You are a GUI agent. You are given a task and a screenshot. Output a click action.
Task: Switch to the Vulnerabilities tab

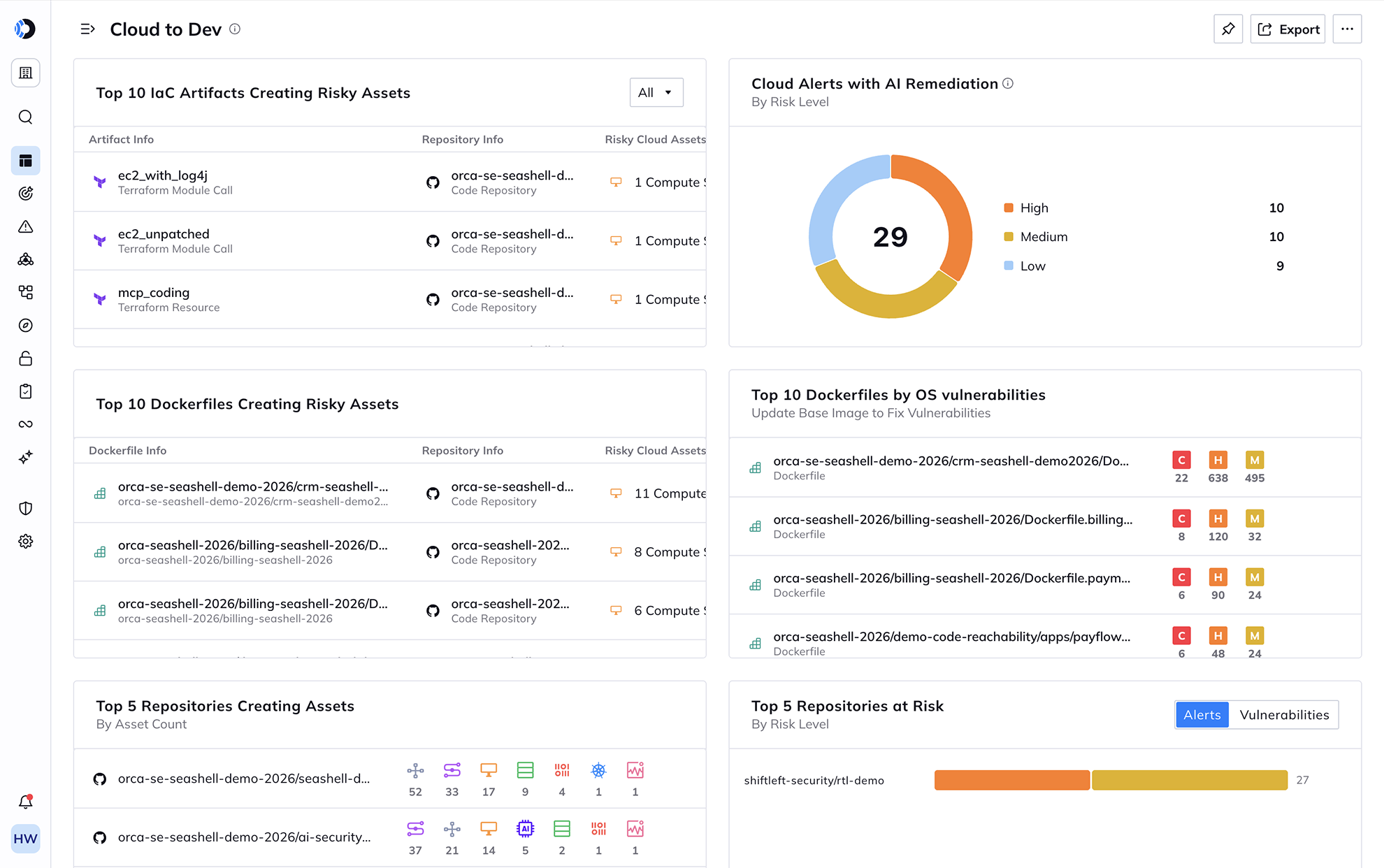point(1284,715)
